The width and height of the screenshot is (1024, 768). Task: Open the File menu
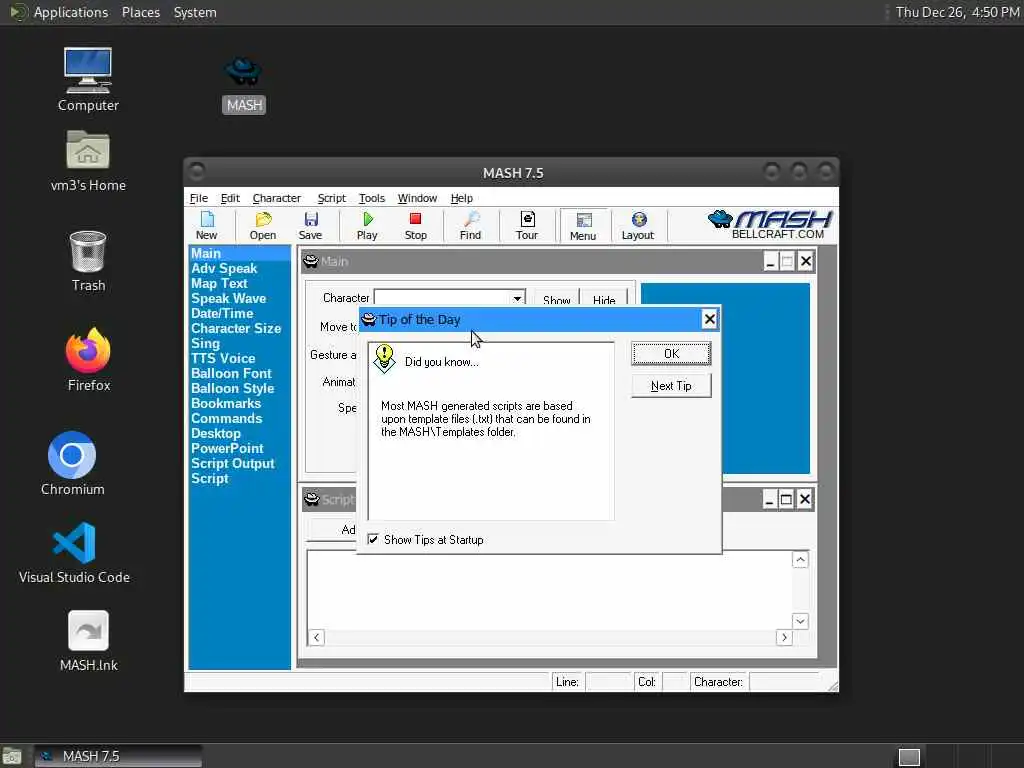pos(199,198)
